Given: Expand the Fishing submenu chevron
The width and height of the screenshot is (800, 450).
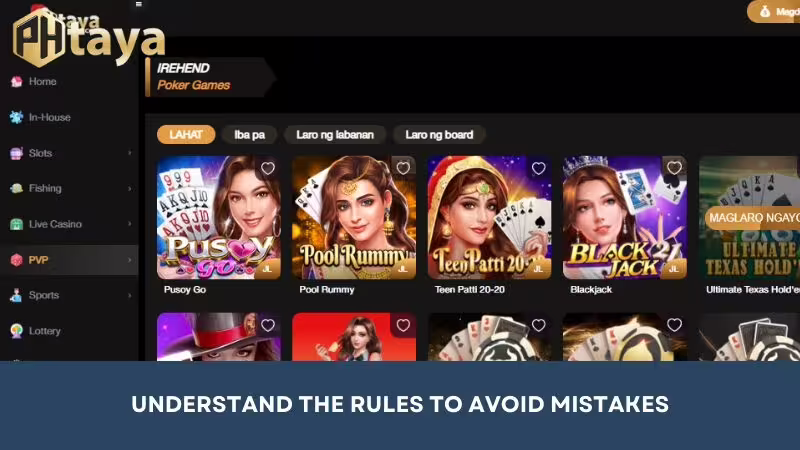Looking at the screenshot, I should pos(130,188).
